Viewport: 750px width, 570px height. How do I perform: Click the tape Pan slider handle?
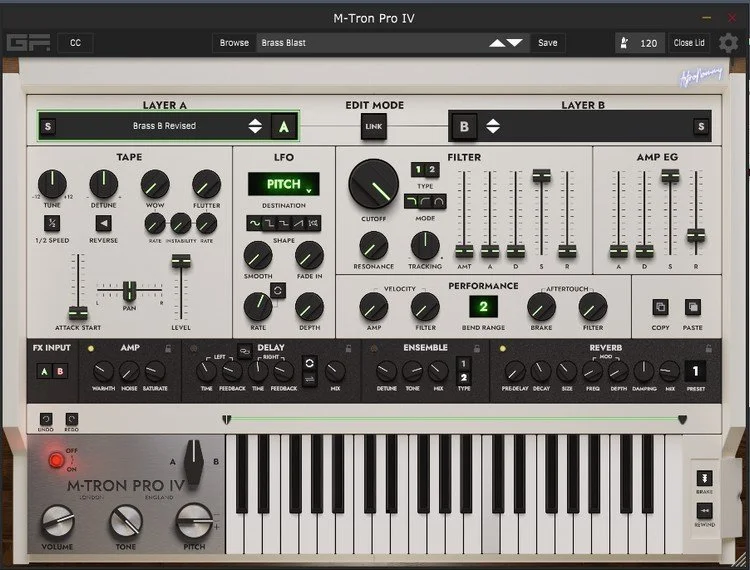[x=129, y=290]
